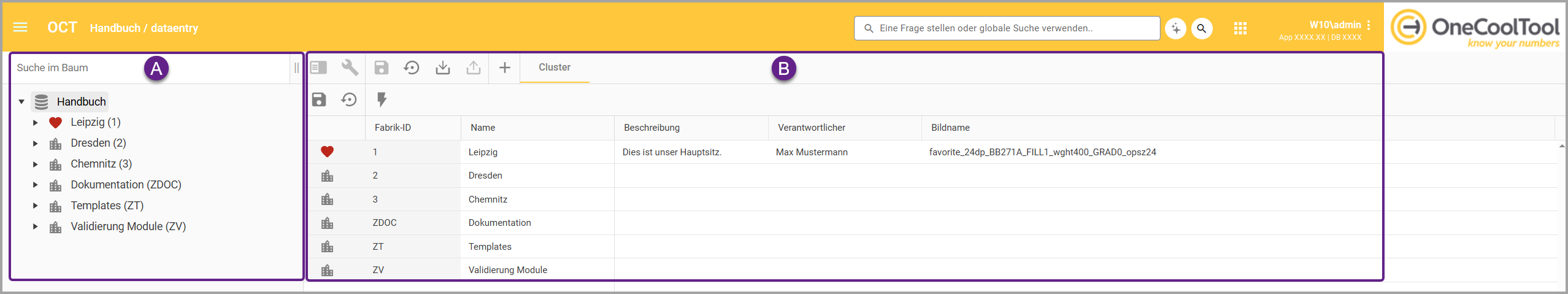Open the apps grid launcher icon
This screenshot has height=294, width=1568.
[1240, 28]
